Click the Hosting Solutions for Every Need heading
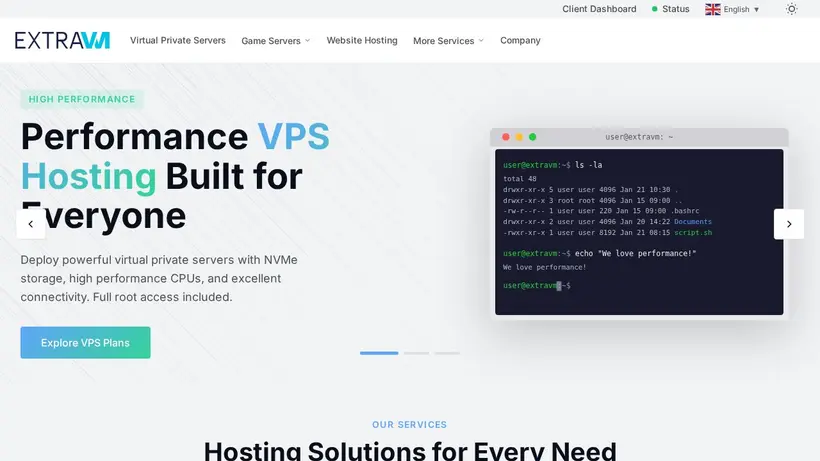820x461 pixels. pyautogui.click(x=410, y=451)
